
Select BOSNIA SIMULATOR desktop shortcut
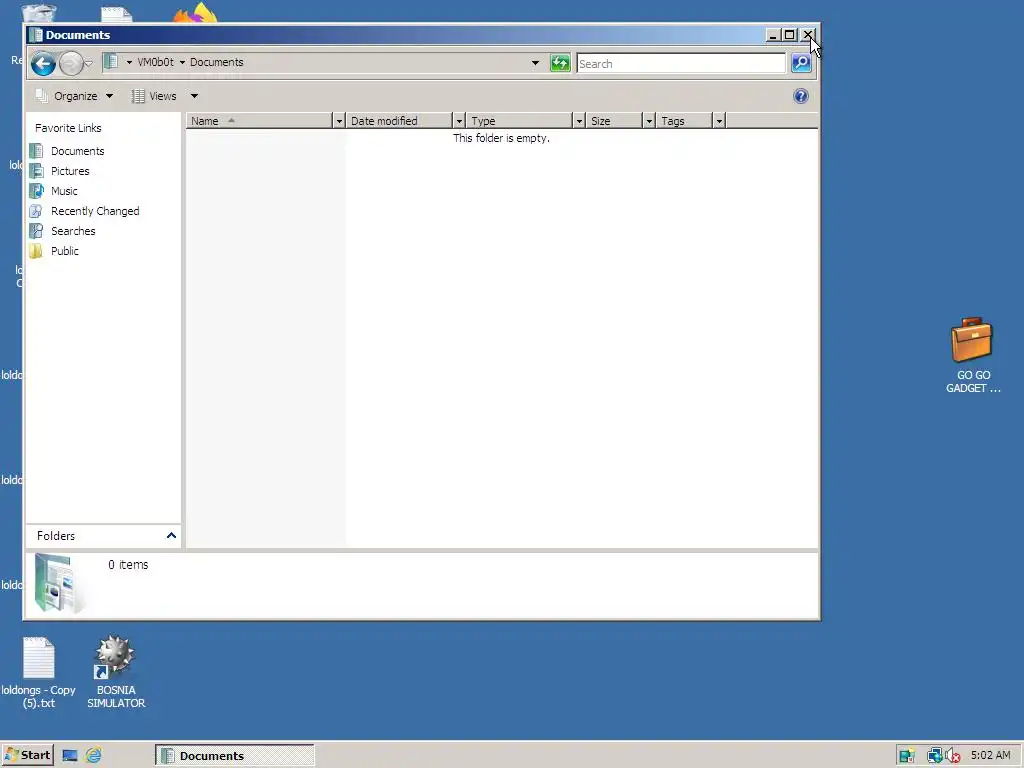click(116, 671)
